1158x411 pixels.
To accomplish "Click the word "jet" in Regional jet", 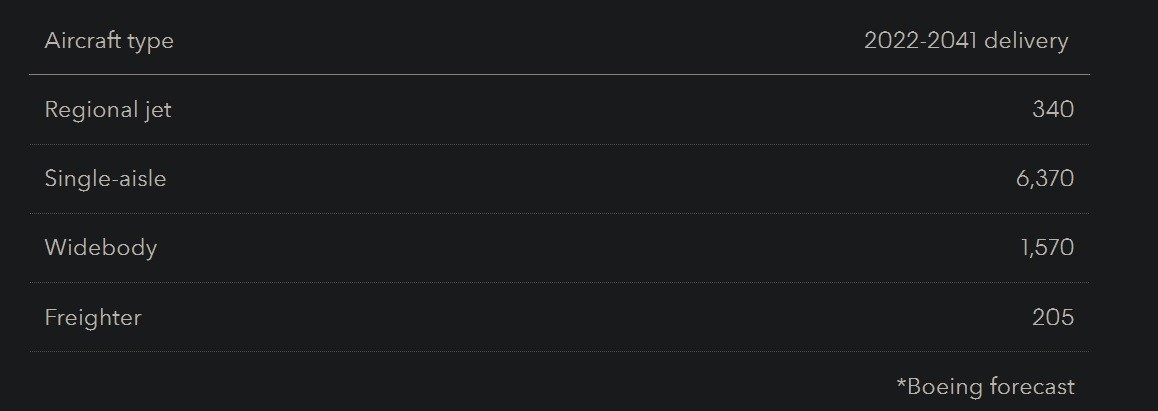I will [x=155, y=110].
